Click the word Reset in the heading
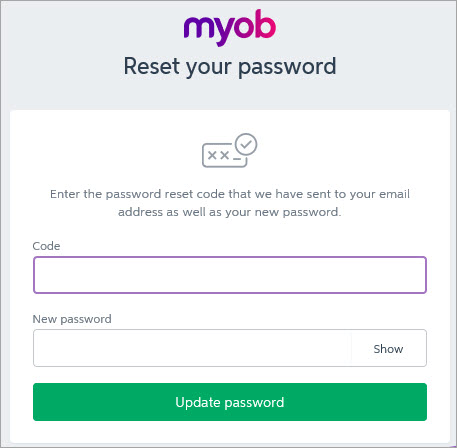The height and width of the screenshot is (448, 457). [152, 66]
